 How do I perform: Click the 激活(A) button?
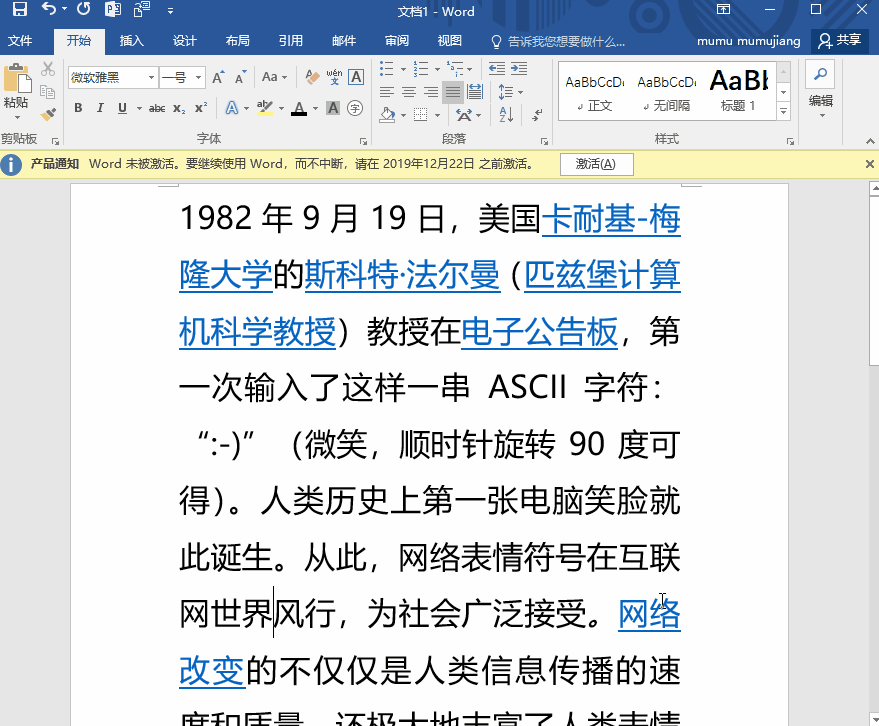(x=596, y=164)
